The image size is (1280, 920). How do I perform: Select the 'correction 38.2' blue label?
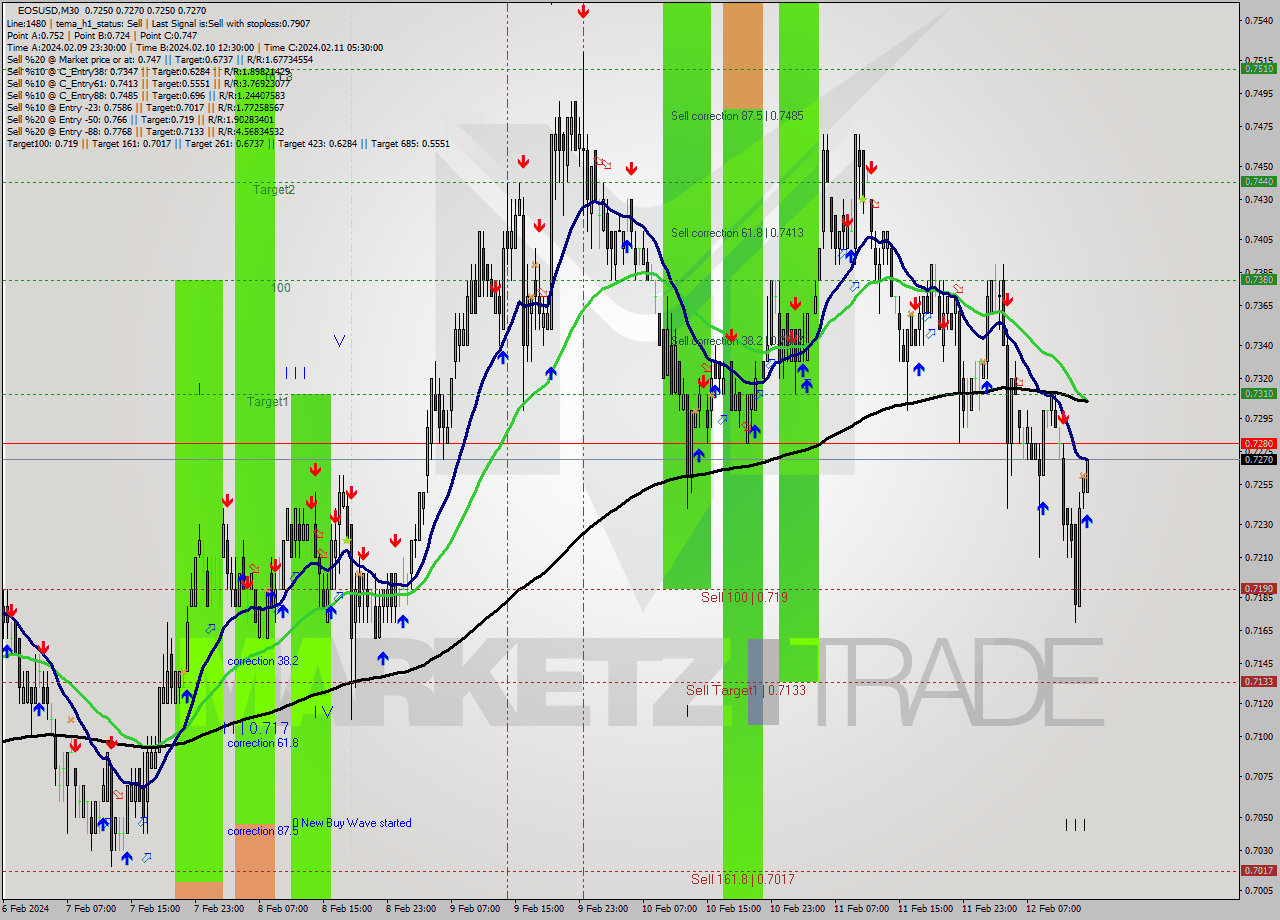coord(262,661)
